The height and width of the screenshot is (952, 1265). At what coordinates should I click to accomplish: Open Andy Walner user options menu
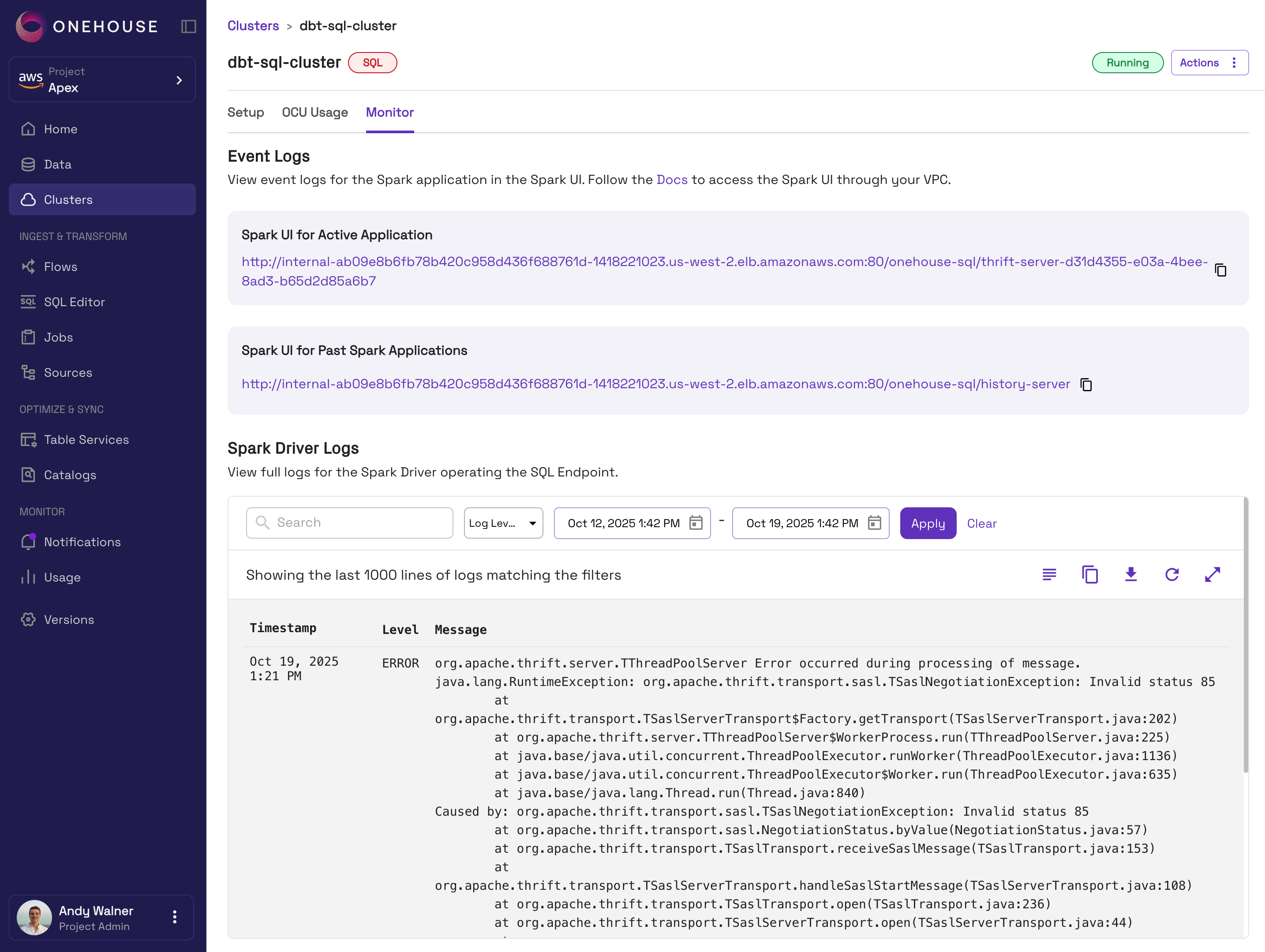click(174, 917)
